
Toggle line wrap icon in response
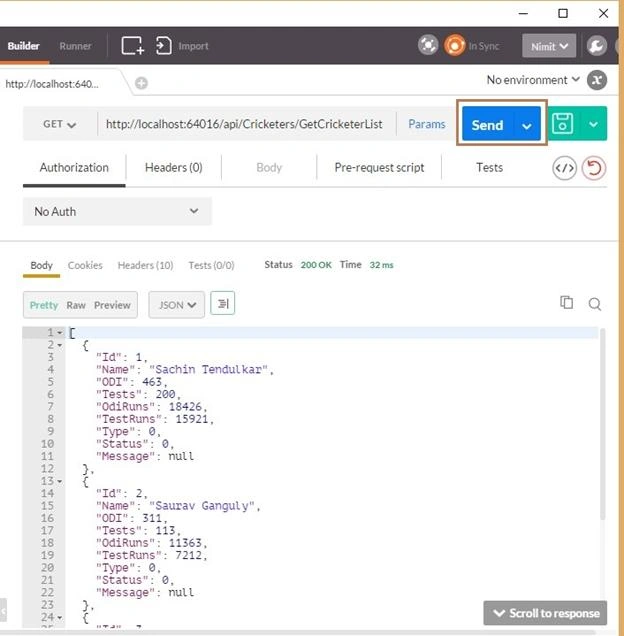pos(223,303)
